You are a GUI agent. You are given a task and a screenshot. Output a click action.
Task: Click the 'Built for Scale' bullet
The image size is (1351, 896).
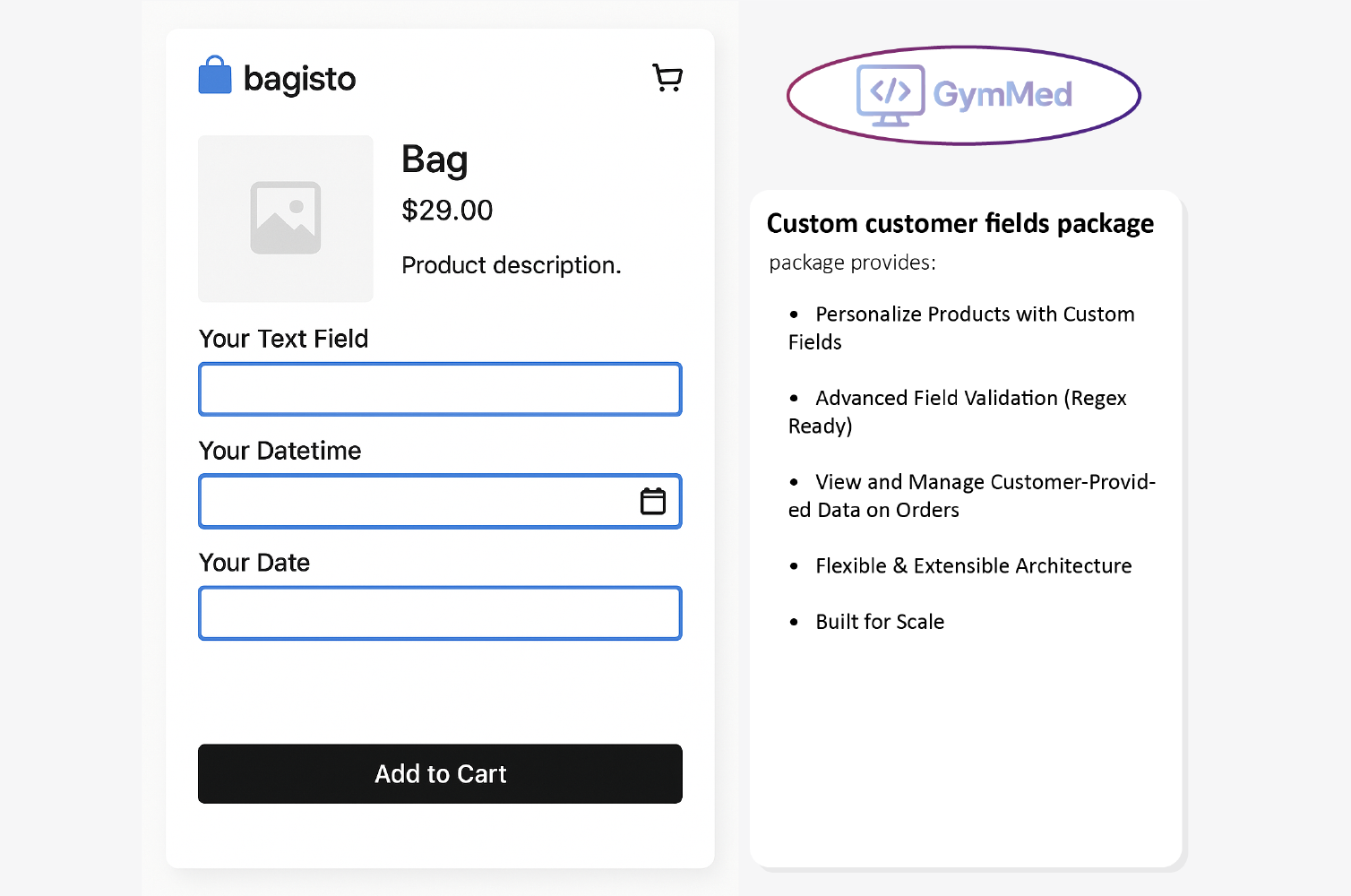866,622
